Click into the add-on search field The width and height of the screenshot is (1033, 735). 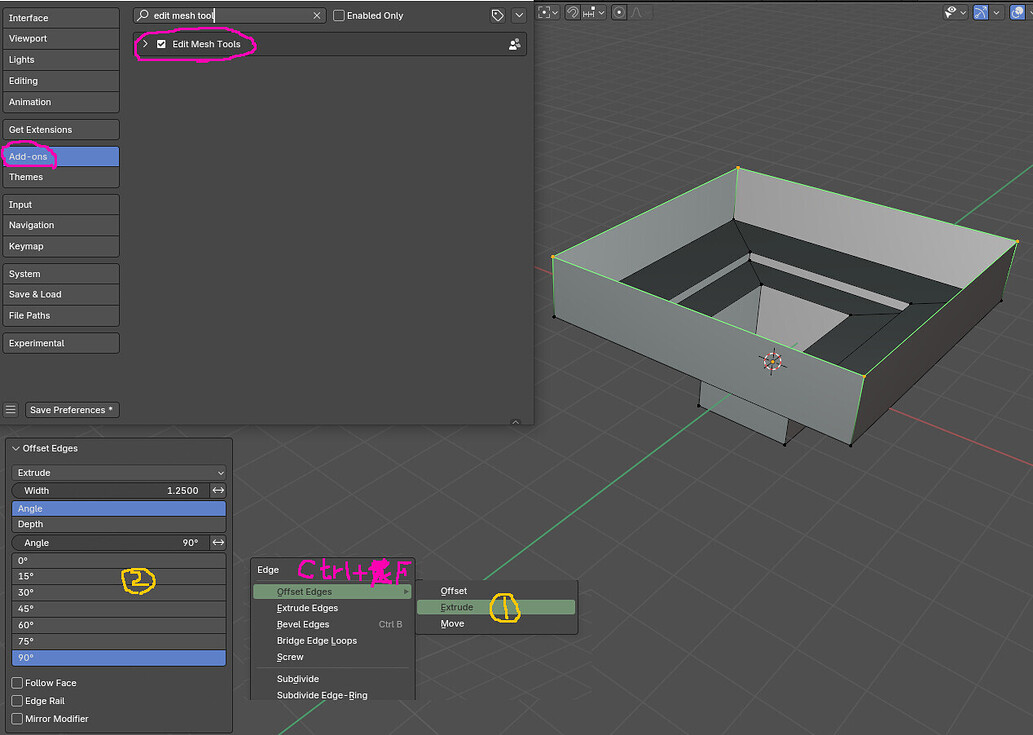230,15
